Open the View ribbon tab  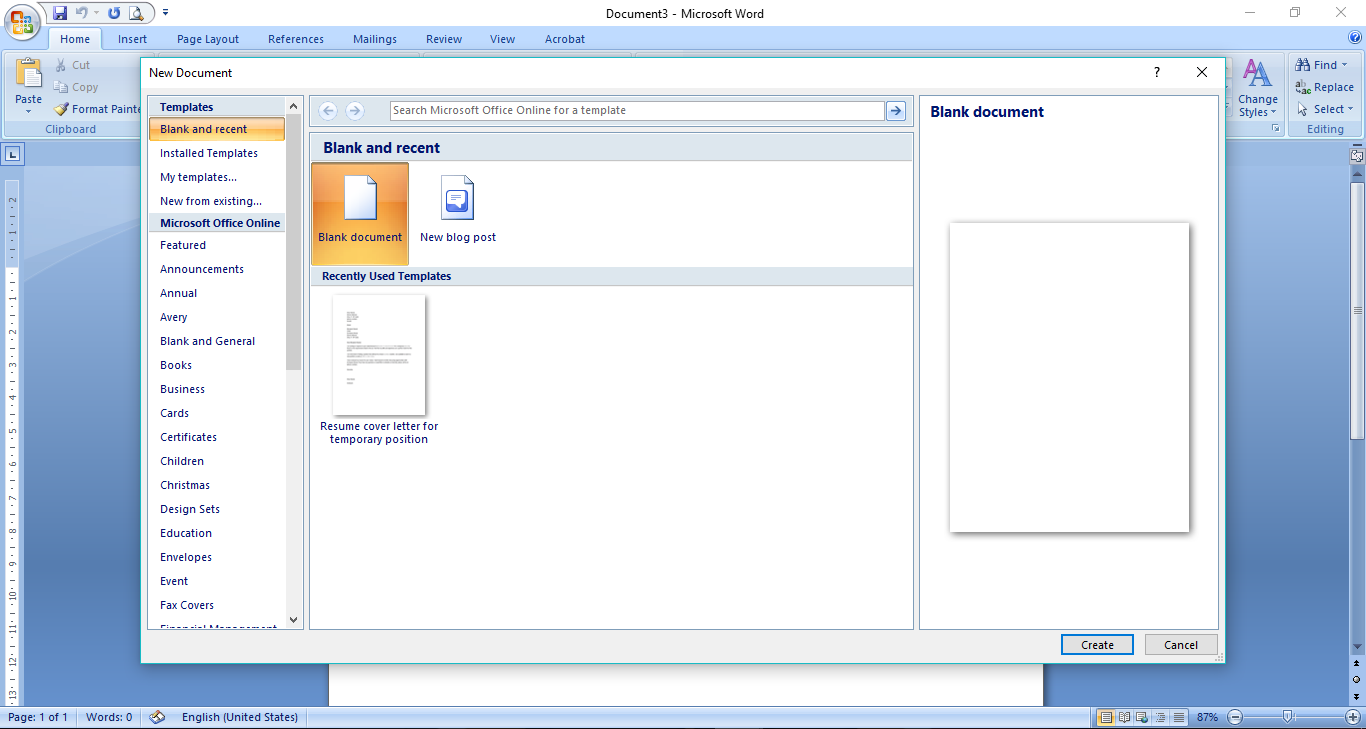(x=503, y=39)
